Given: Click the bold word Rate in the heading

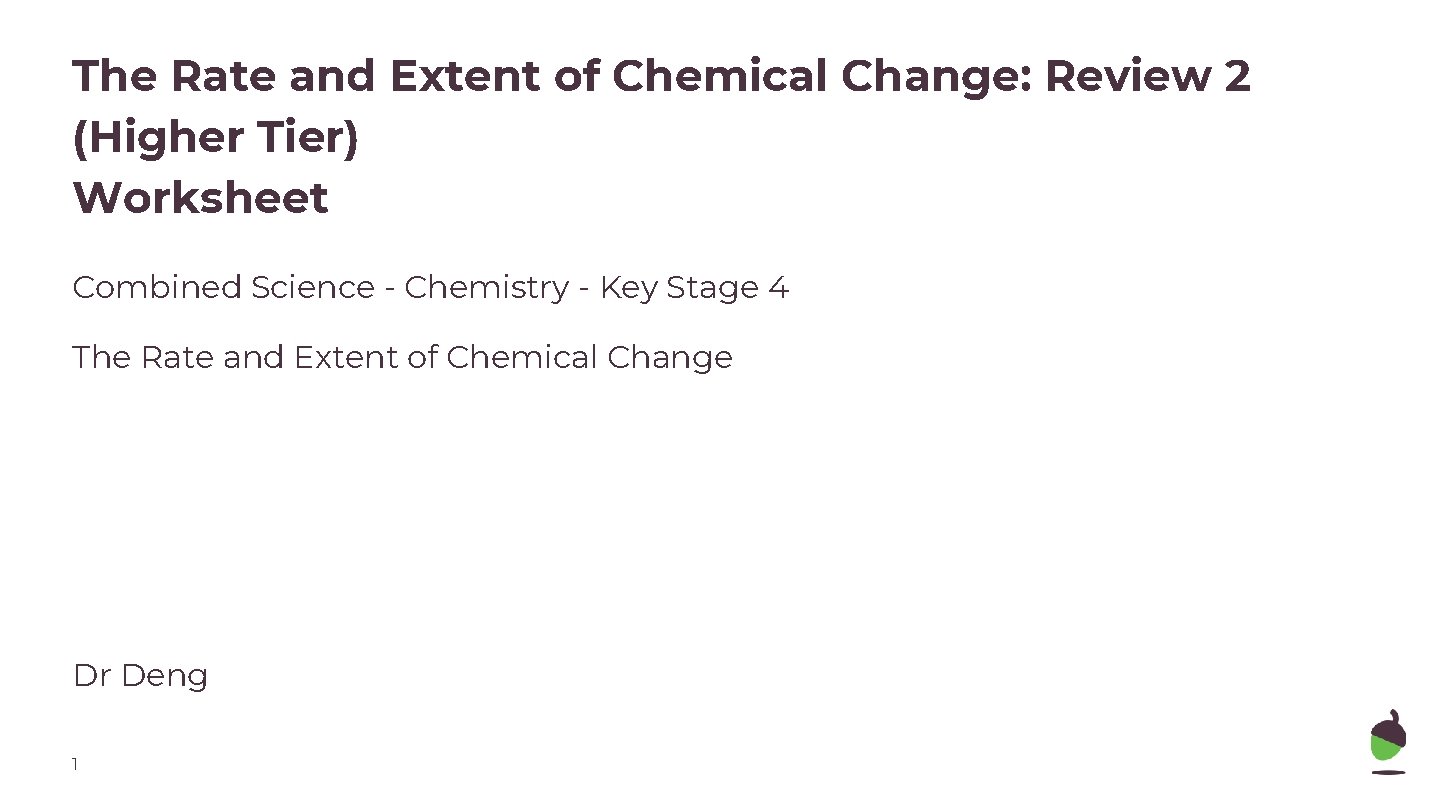Looking at the screenshot, I should pos(209,77).
